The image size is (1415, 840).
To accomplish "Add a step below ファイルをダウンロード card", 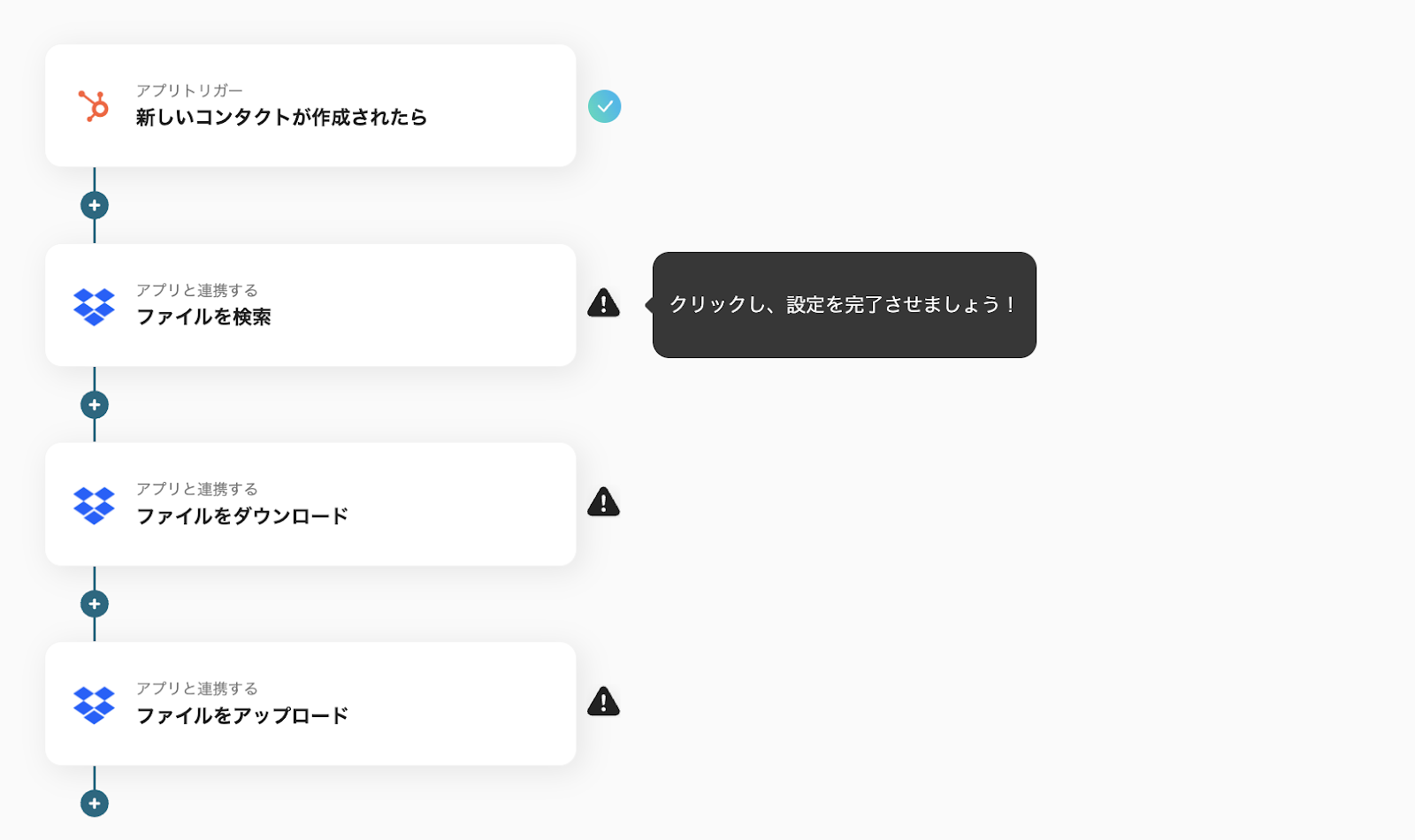I will [x=95, y=604].
